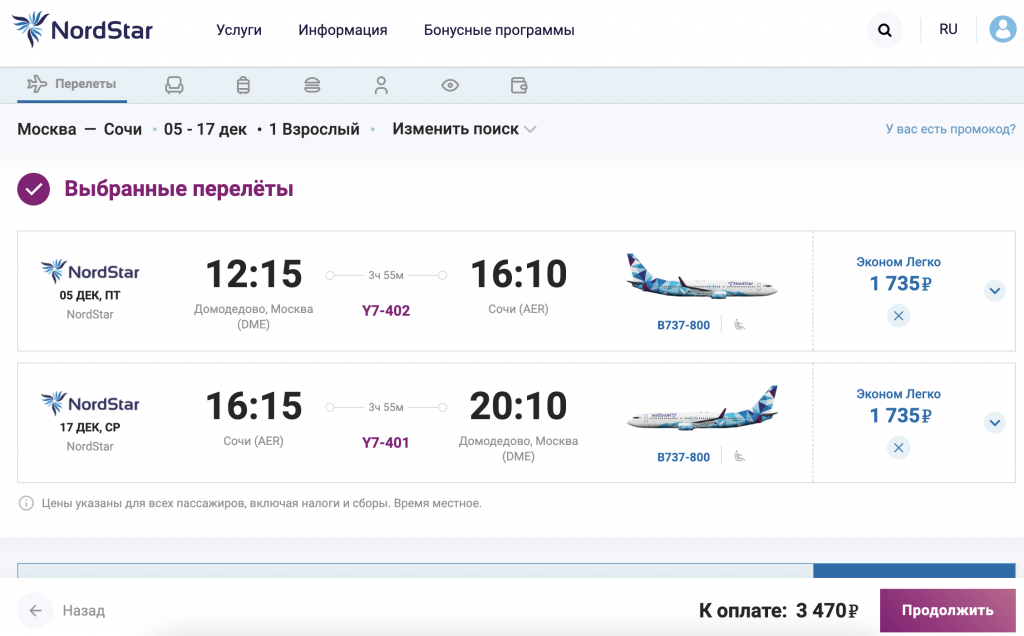Expand details for flight Y7-402
The width and height of the screenshot is (1024, 636).
coord(994,291)
